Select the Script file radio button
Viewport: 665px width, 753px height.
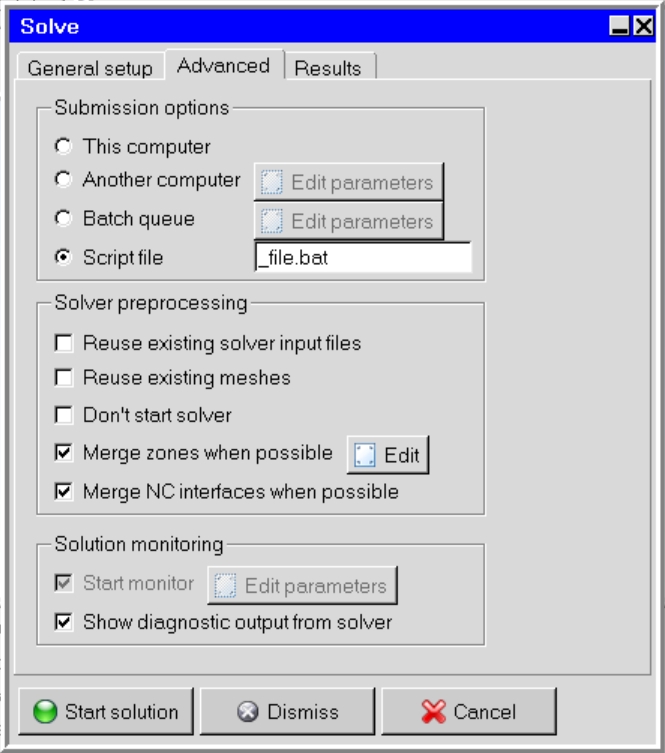click(x=64, y=257)
